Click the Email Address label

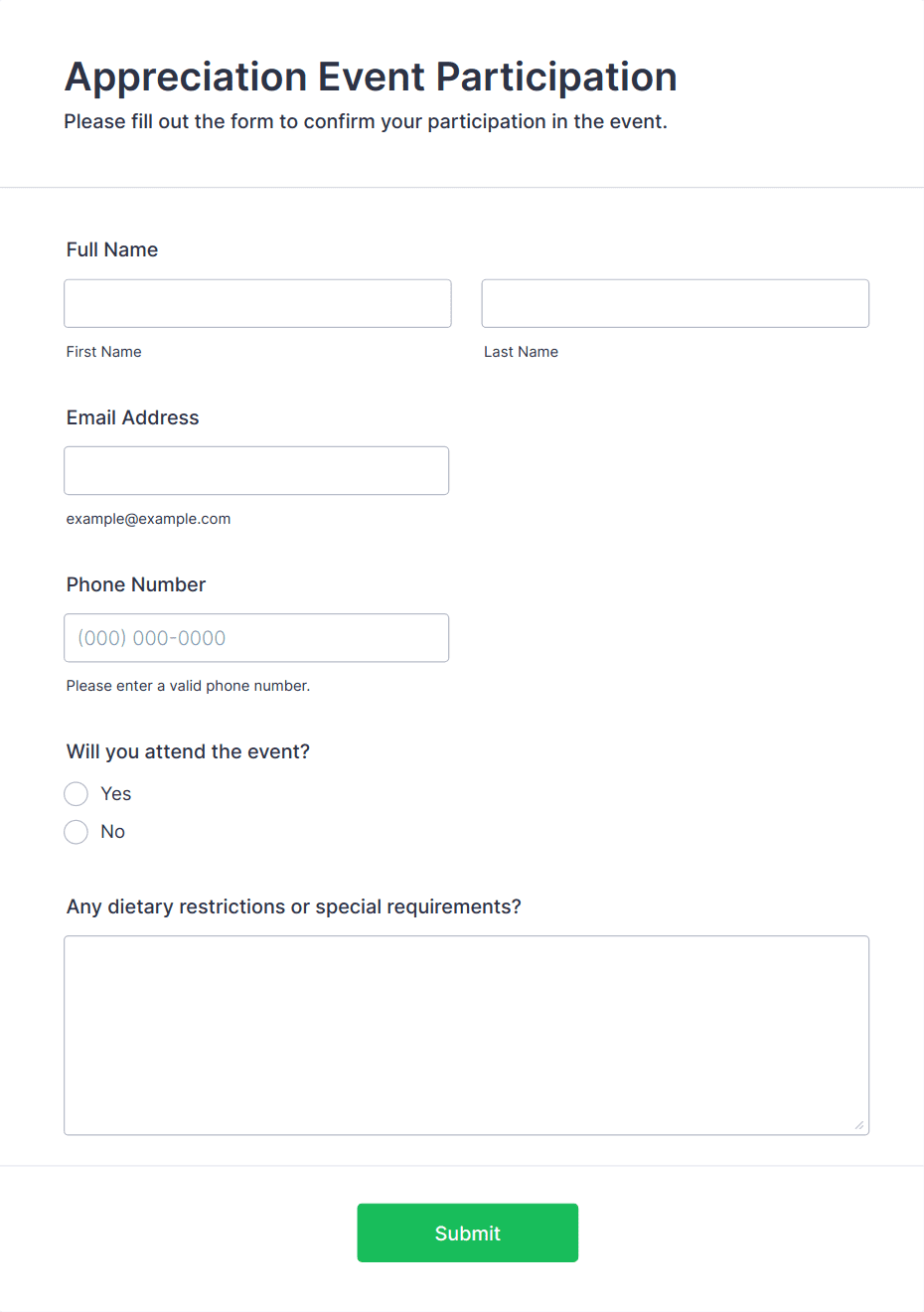tap(133, 417)
